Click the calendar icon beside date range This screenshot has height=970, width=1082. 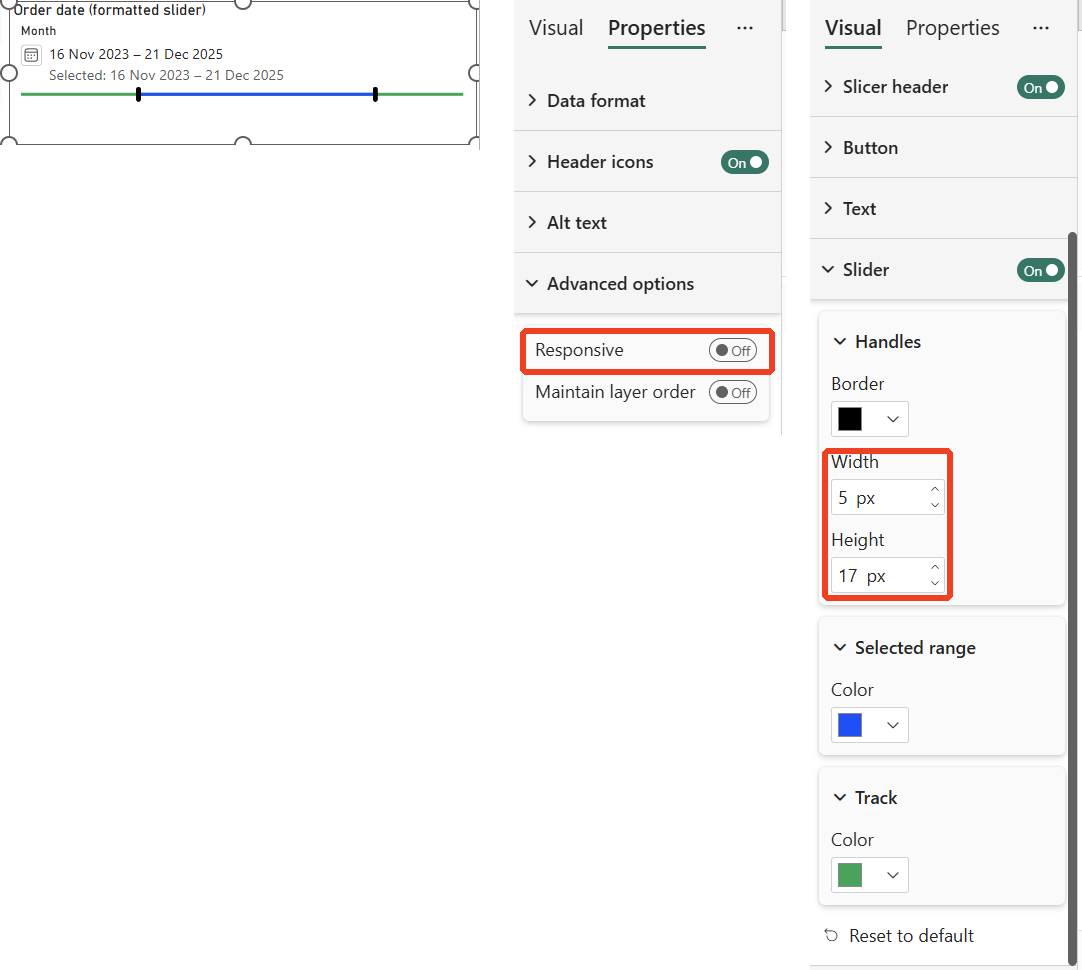coord(31,55)
